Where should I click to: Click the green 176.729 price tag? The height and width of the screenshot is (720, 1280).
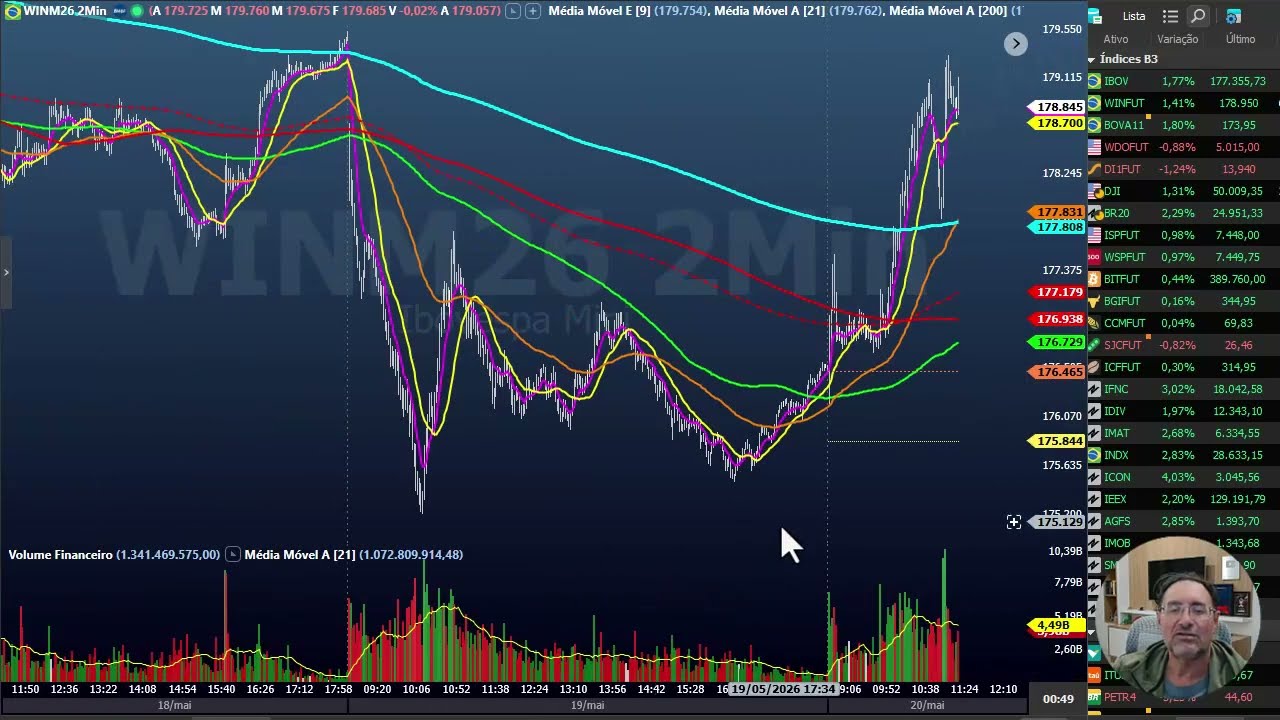1058,342
